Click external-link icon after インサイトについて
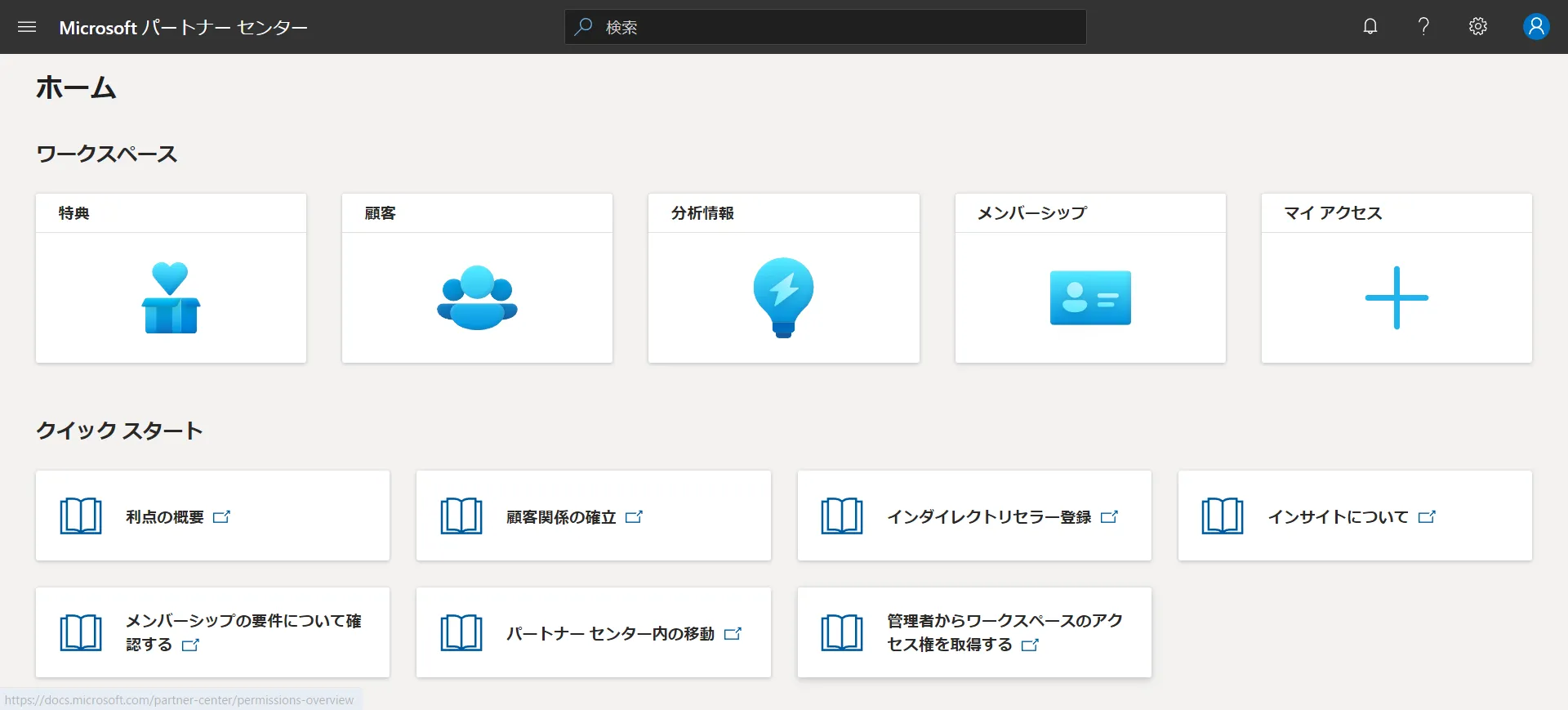The image size is (1568, 710). (x=1428, y=516)
